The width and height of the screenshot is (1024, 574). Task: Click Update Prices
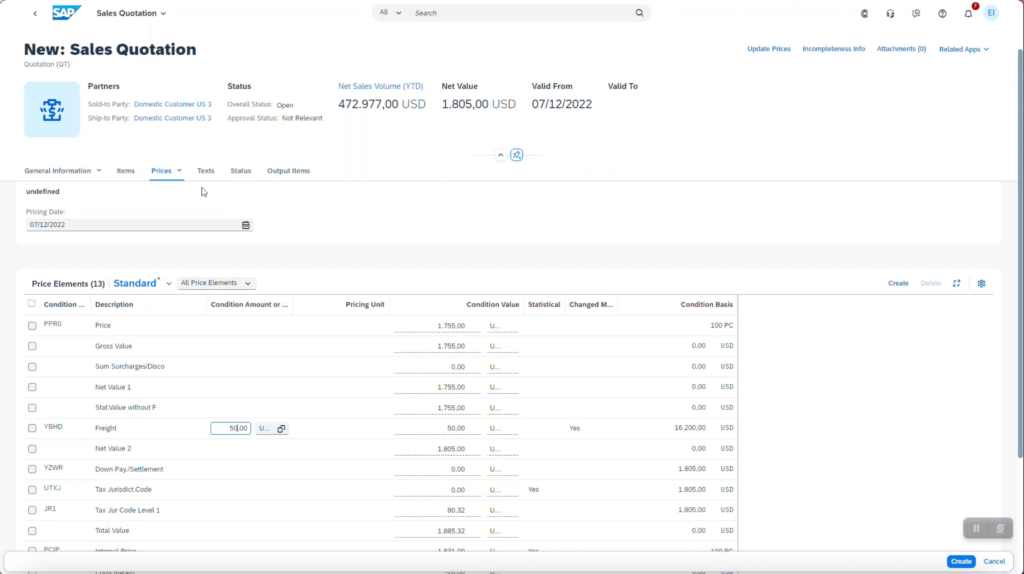pos(769,49)
